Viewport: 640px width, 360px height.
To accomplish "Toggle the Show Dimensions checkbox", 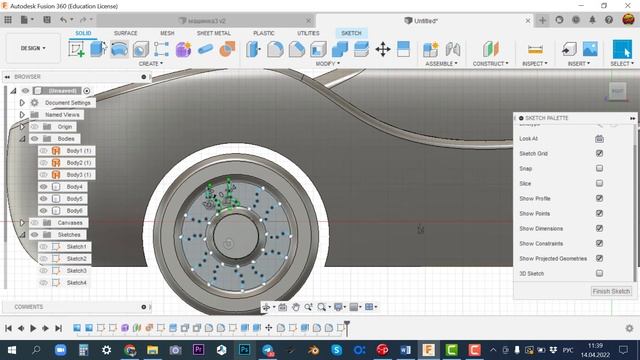I will (599, 228).
